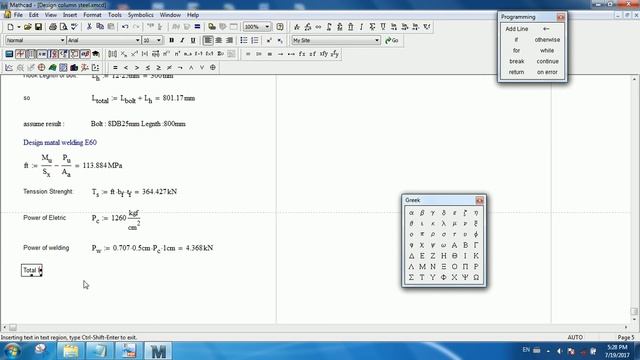
Task: Center-align the text
Action: point(218,40)
